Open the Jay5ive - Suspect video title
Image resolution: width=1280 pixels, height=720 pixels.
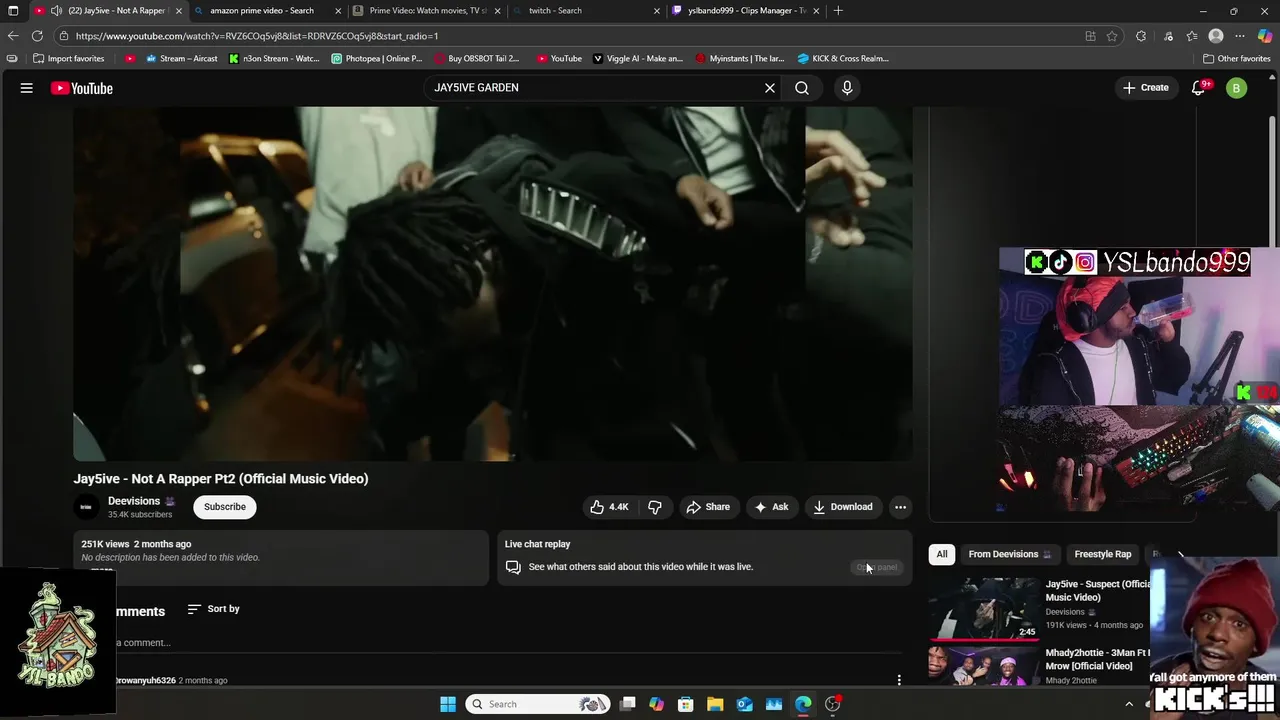pos(1098,590)
